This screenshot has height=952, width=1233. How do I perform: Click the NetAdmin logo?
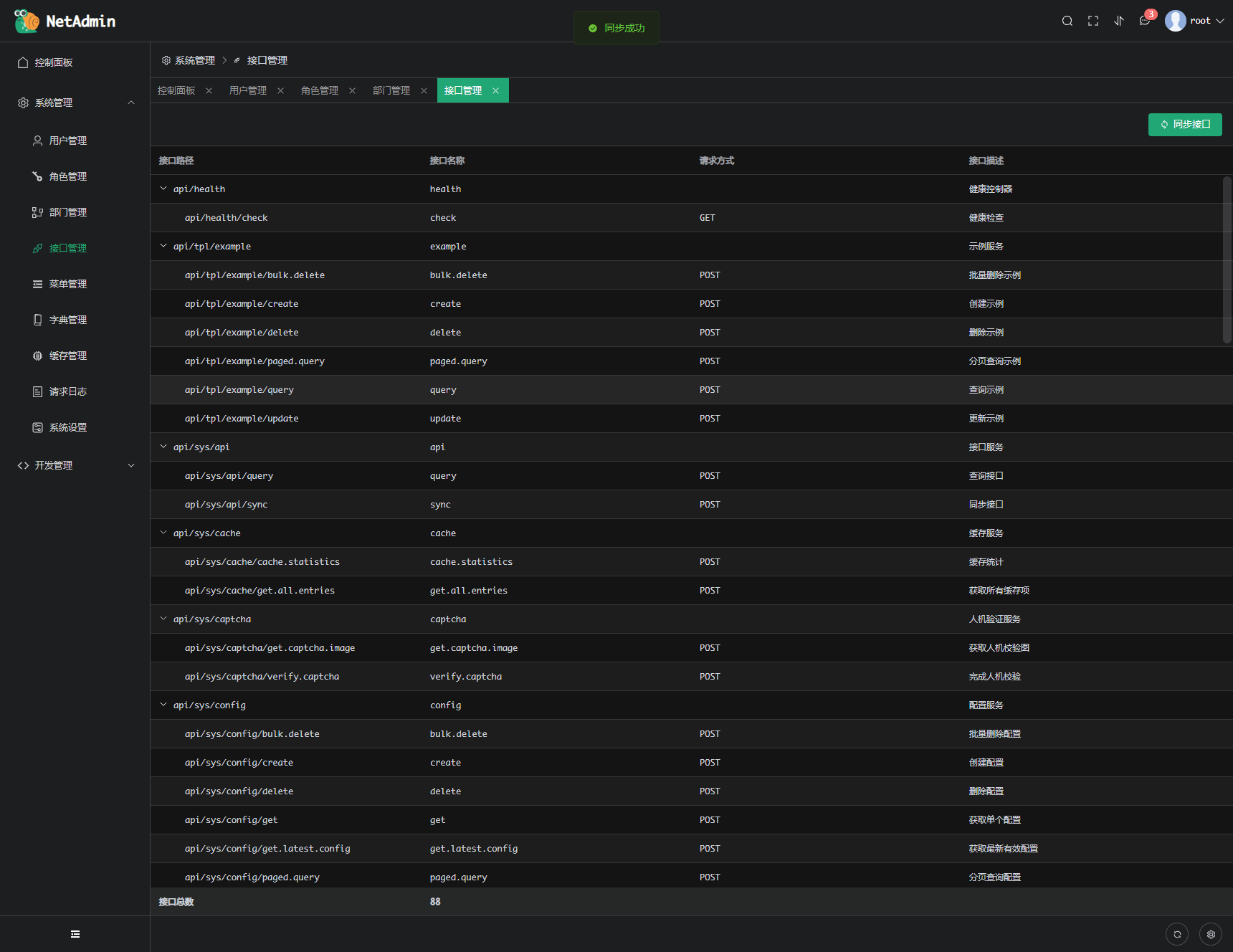click(65, 21)
